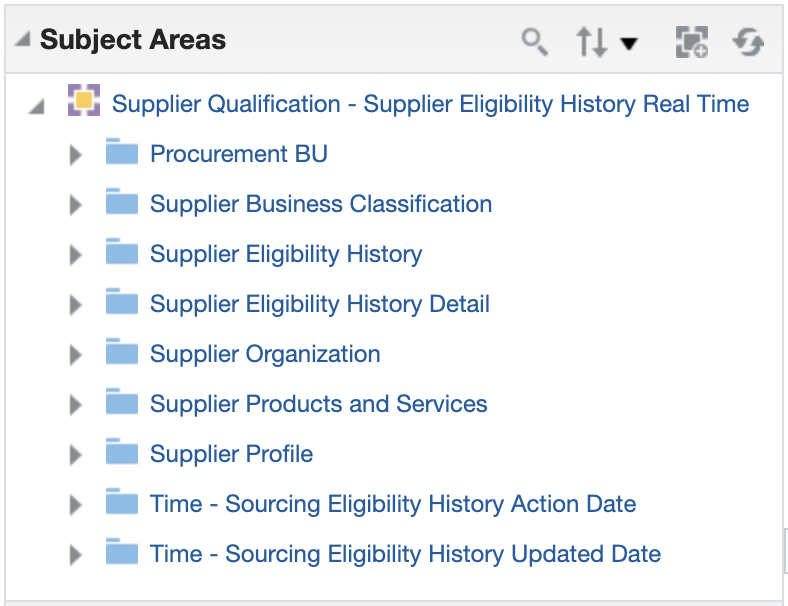Viewport: 788px width, 606px height.
Task: Click the search magnifier icon in Subject Areas
Action: [x=535, y=42]
